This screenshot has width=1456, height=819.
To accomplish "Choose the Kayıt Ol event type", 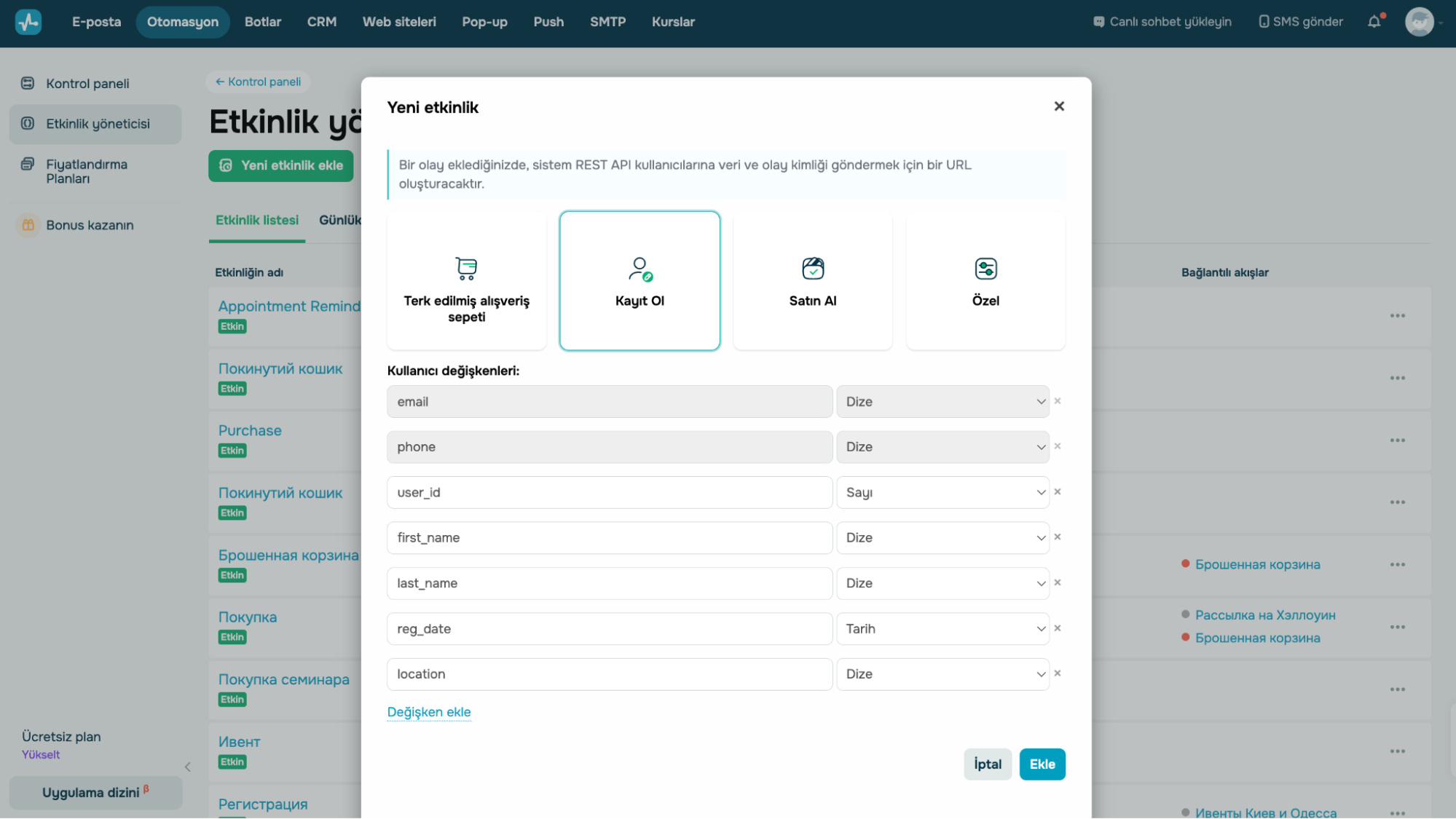I will click(640, 281).
